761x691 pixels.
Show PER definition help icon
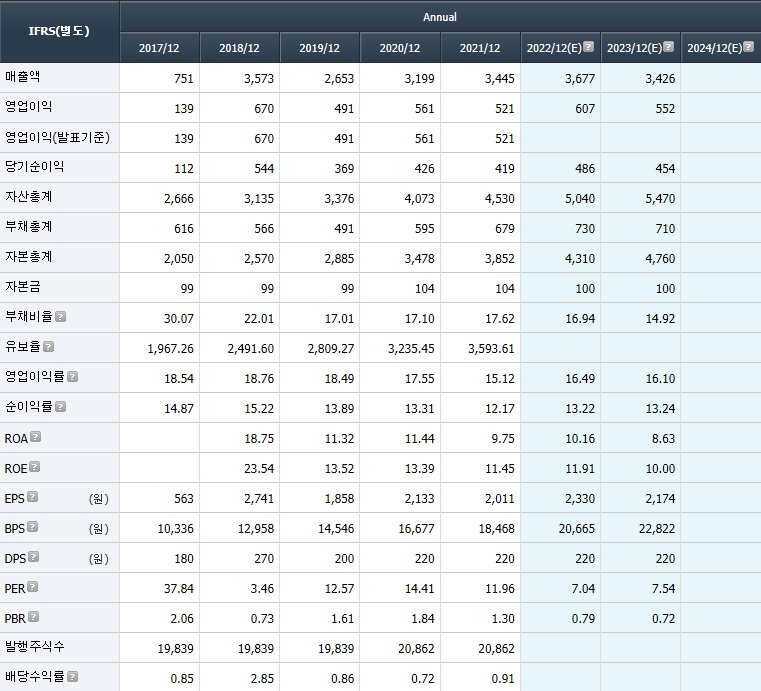pyautogui.click(x=32, y=587)
